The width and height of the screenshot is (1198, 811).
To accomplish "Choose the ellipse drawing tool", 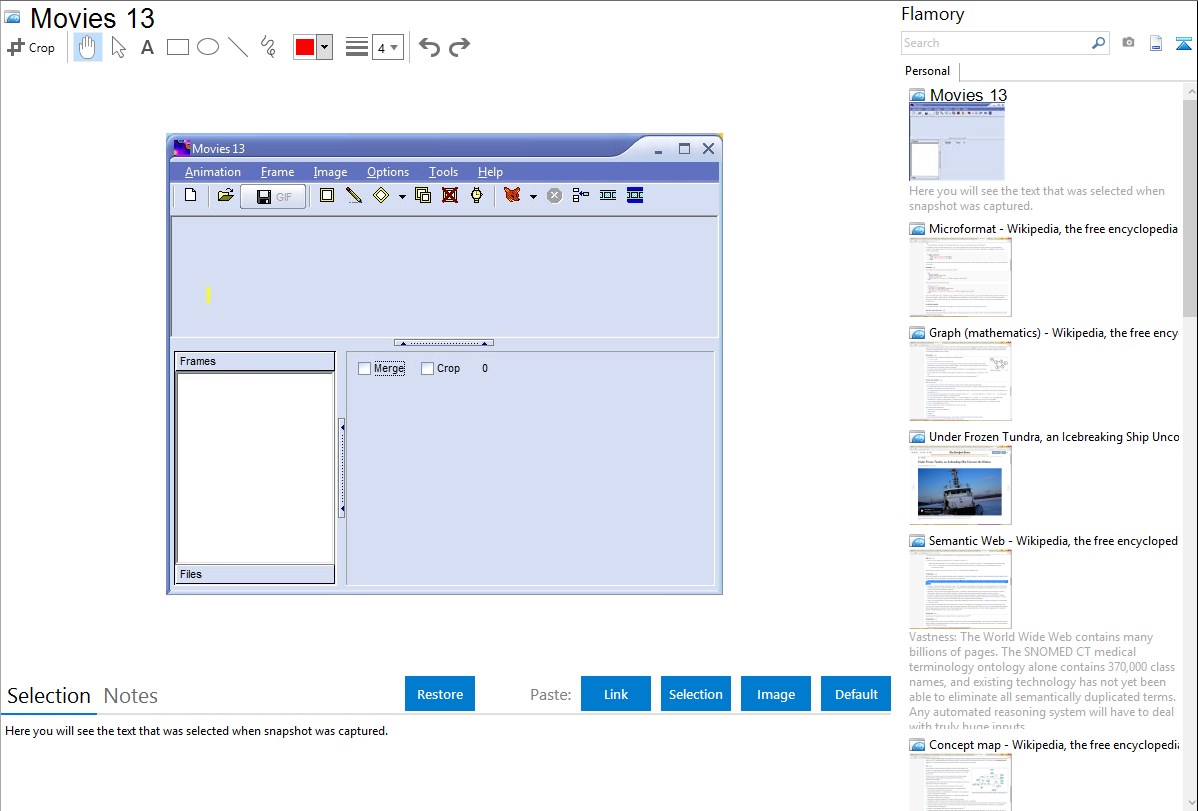I will (208, 47).
